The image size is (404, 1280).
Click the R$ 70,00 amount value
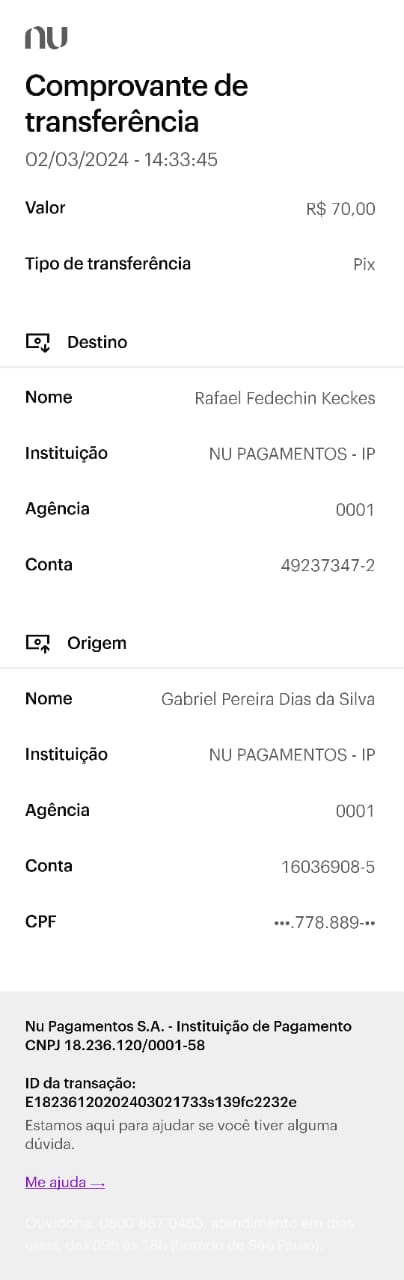coord(341,210)
